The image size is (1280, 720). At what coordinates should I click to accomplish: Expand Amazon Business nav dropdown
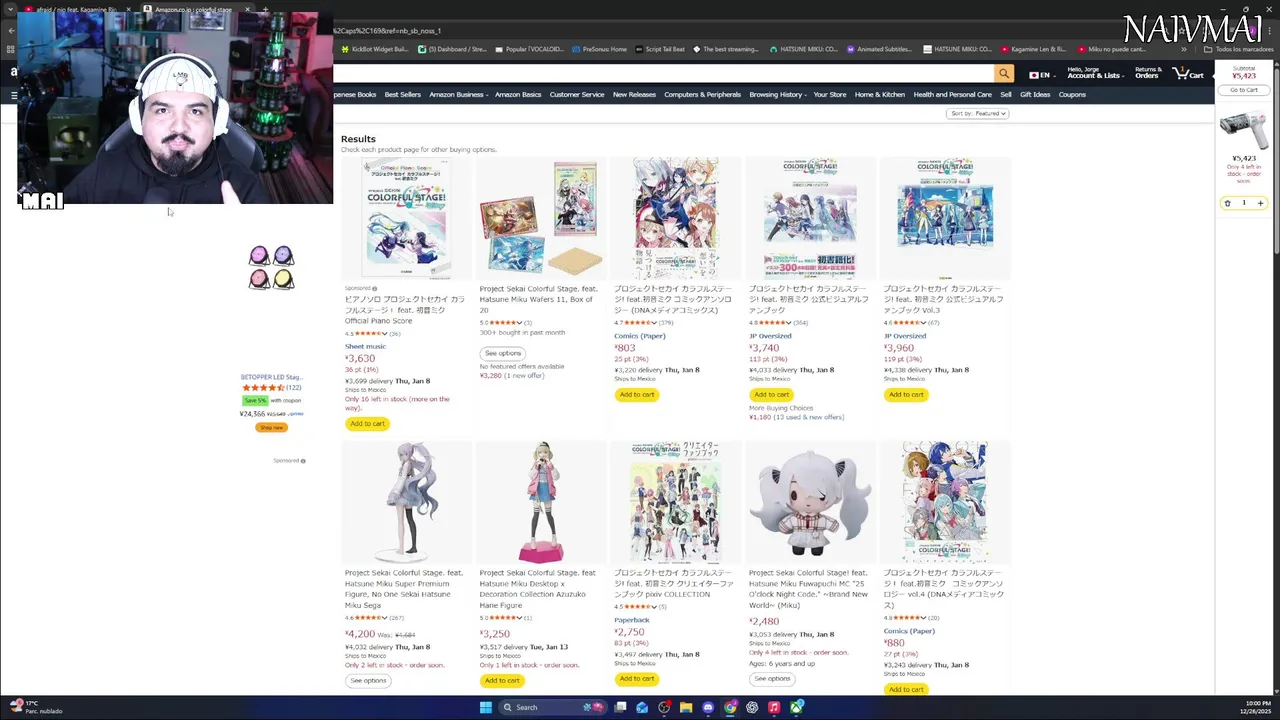point(458,94)
